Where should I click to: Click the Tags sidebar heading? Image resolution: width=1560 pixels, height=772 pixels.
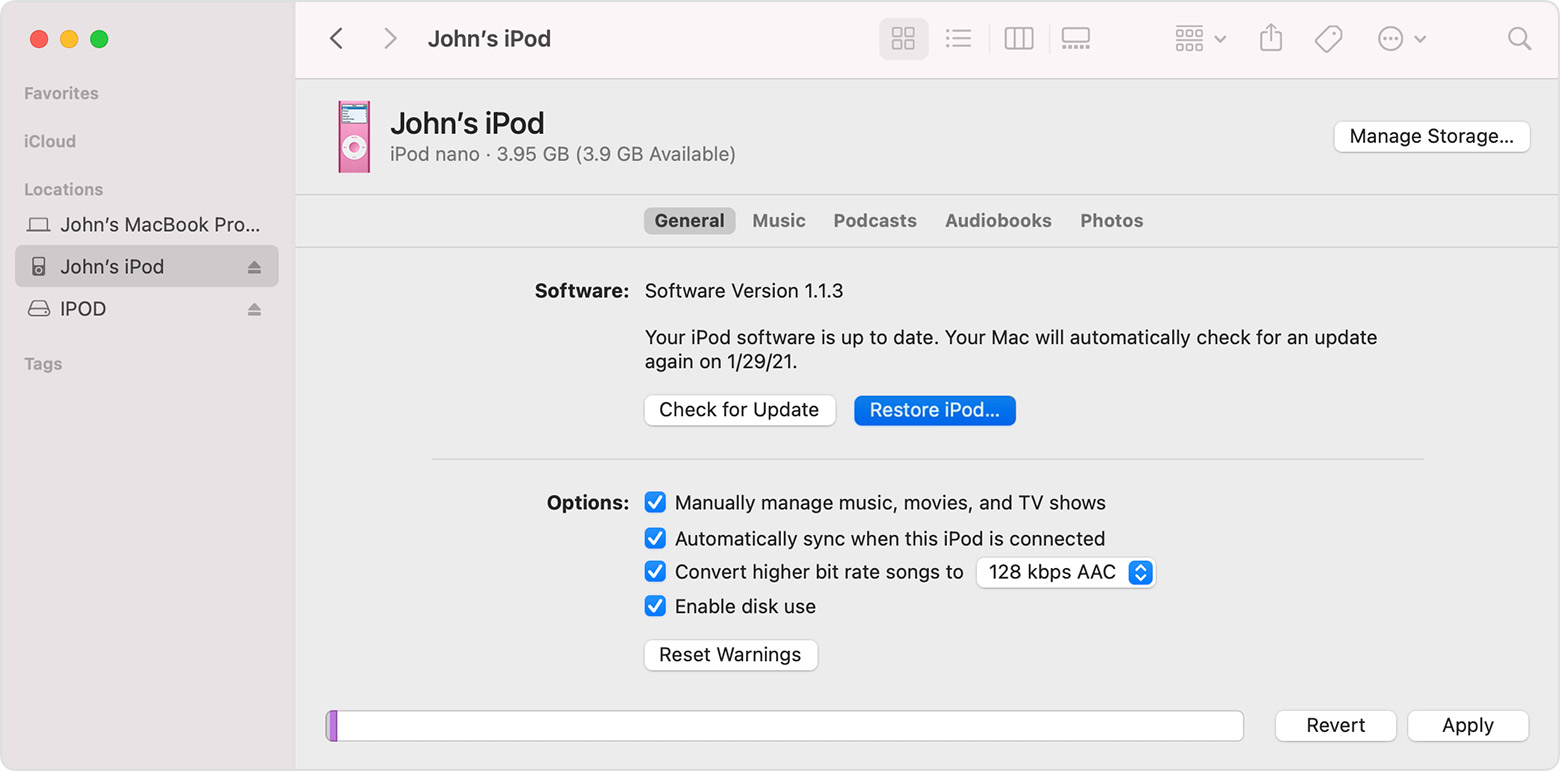coord(43,364)
